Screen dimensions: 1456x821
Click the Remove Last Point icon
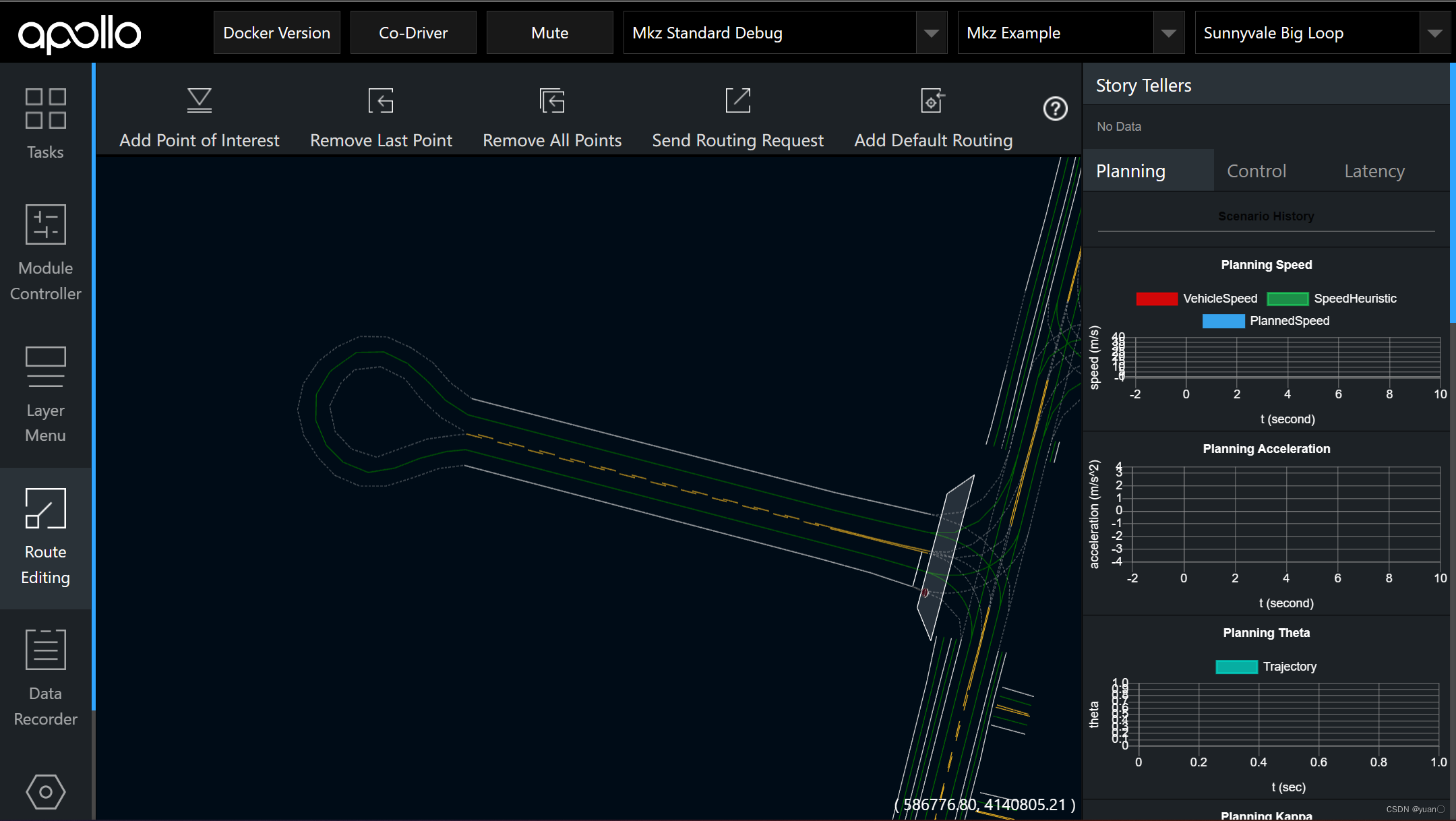381,100
